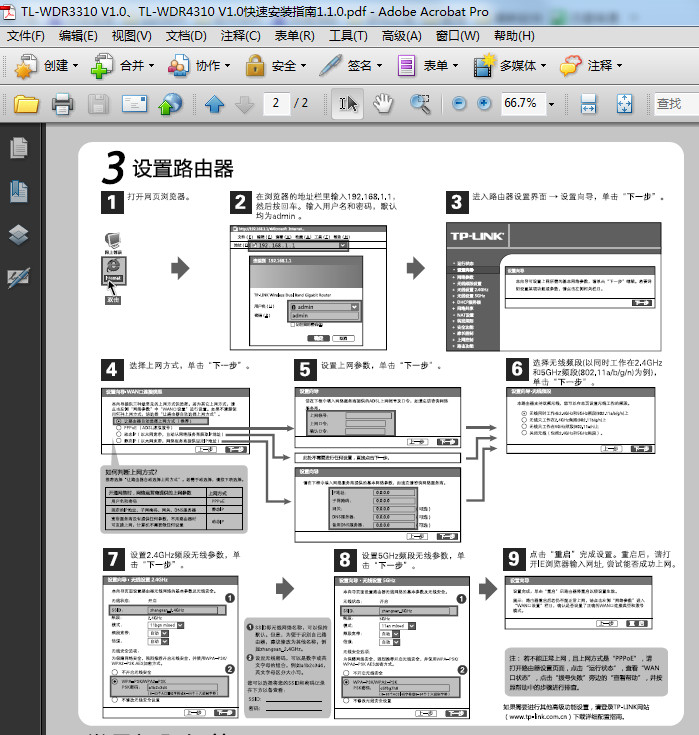Image resolution: width=699 pixels, height=735 pixels.
Task: Click the zoom in plus button
Action: click(484, 103)
